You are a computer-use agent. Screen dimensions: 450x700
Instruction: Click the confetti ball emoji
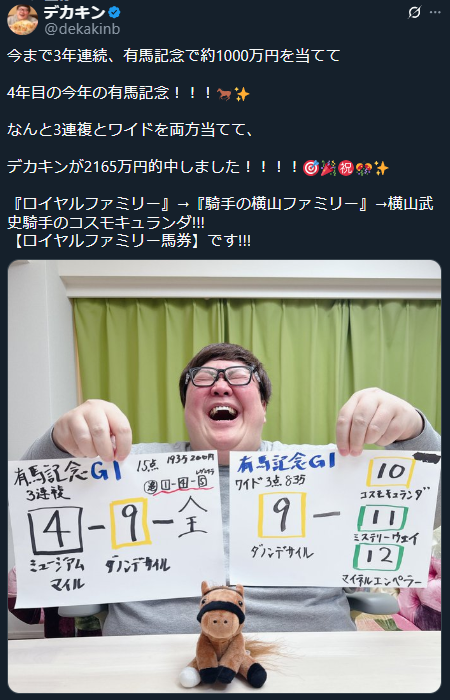tap(363, 168)
